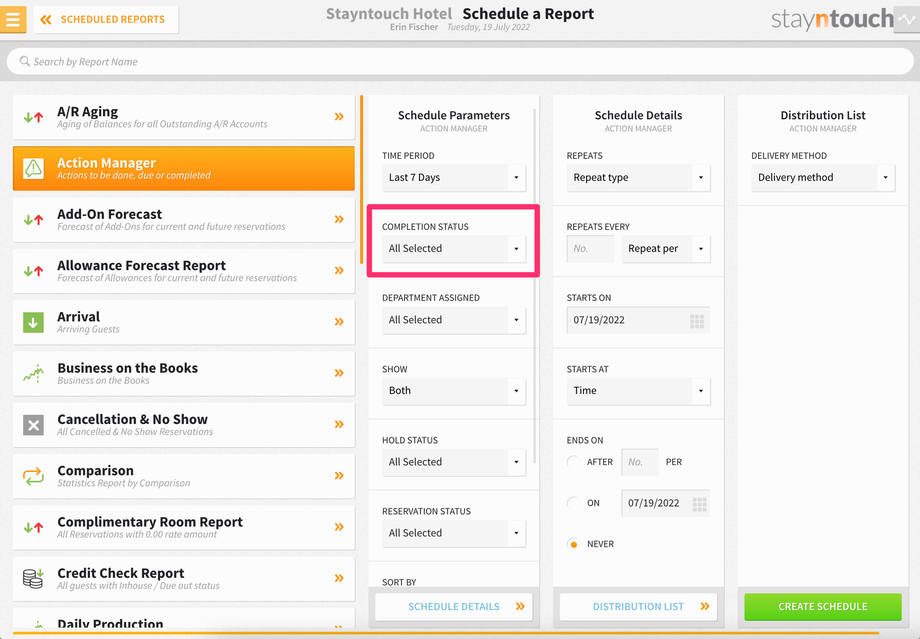920x639 pixels.
Task: Select the Allowance Forecast Report
Action: coord(184,271)
